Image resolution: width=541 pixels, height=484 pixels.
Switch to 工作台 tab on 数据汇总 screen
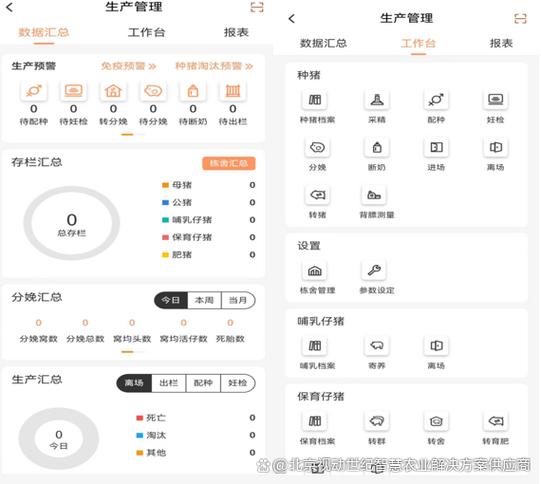pos(146,33)
